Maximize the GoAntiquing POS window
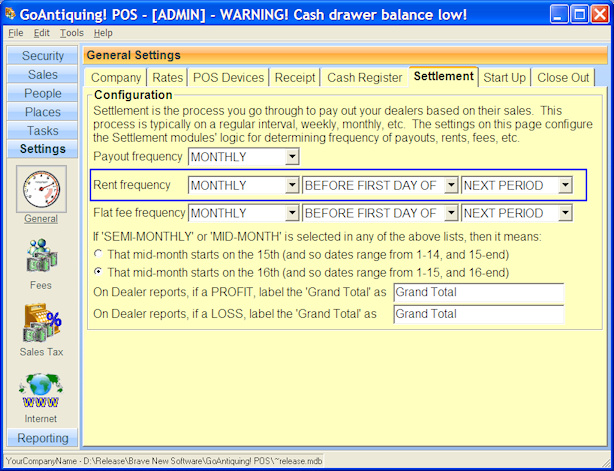 [x=580, y=15]
